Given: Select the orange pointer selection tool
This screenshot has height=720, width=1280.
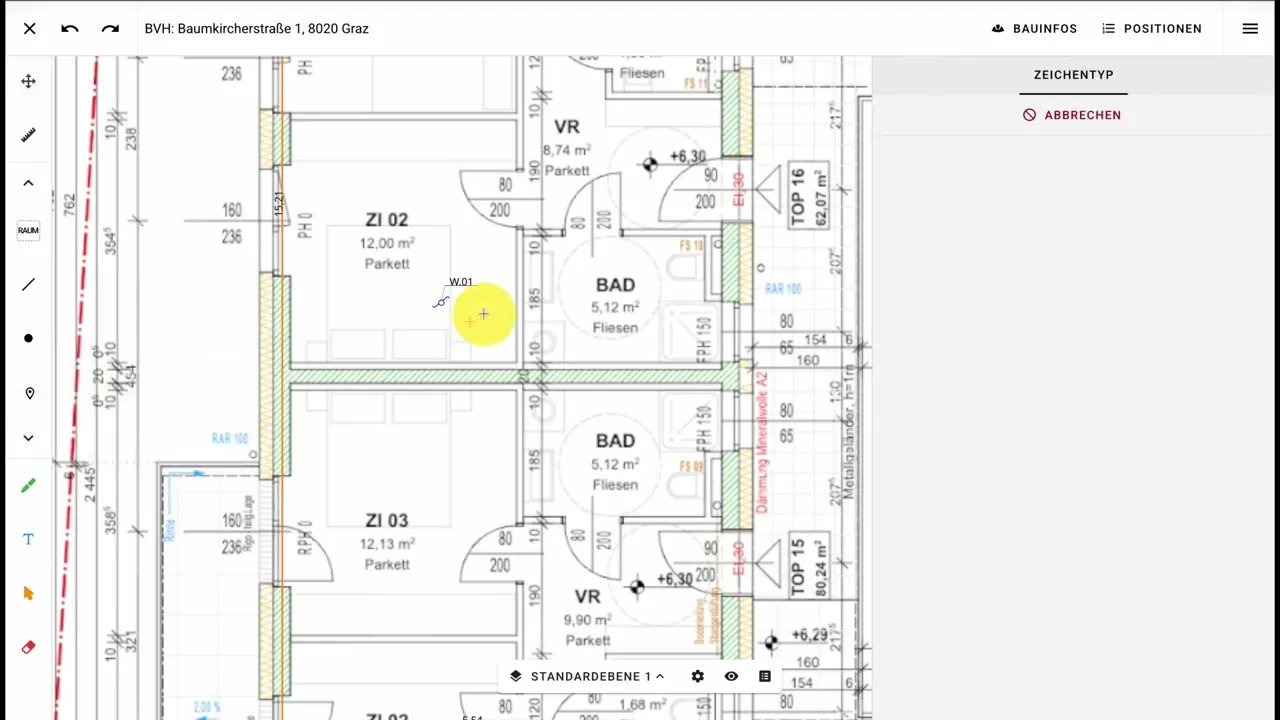Looking at the screenshot, I should pos(28,593).
